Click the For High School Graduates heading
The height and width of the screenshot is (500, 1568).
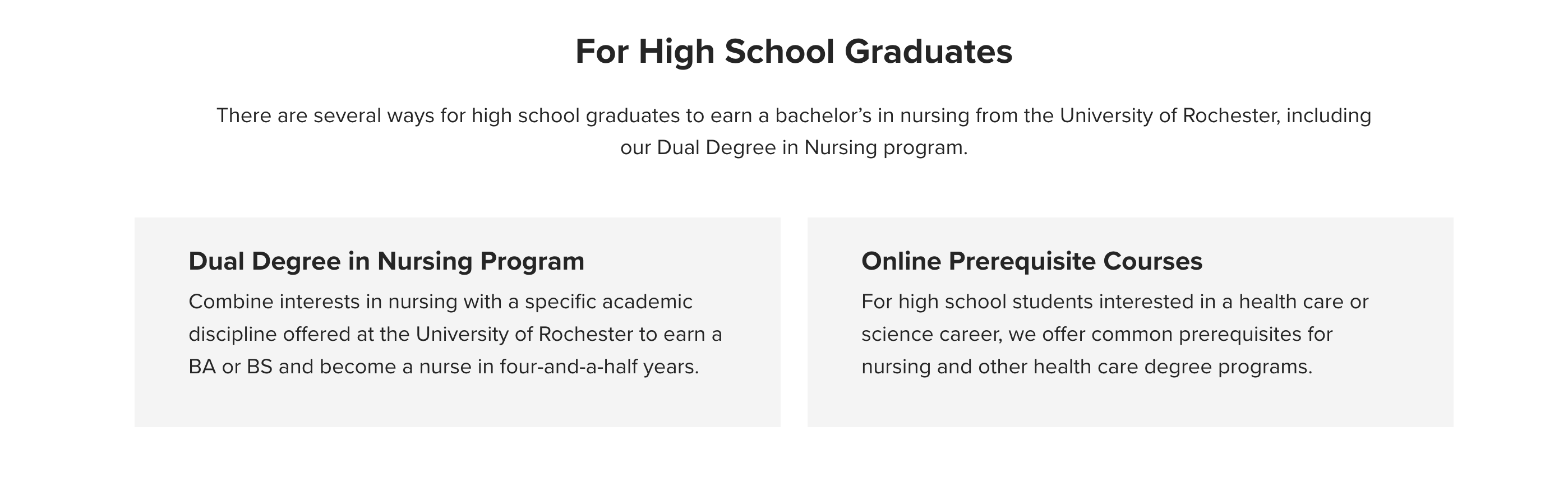[x=794, y=52]
